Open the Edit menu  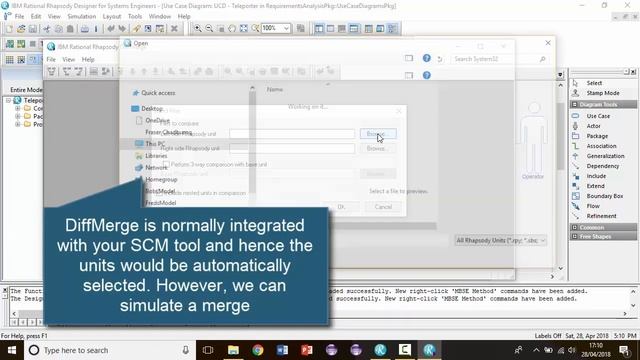(36, 16)
